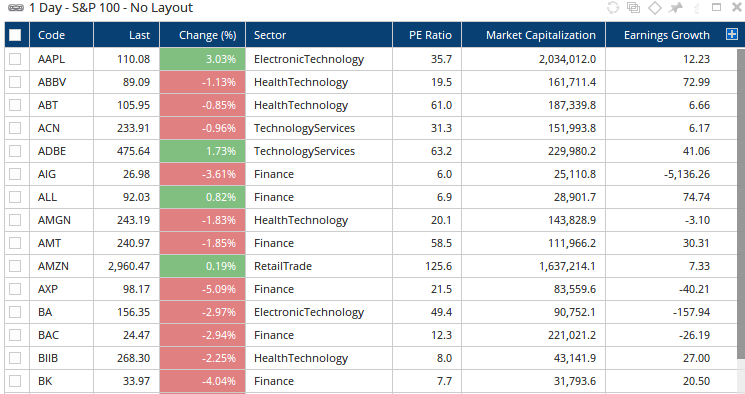Click the Earnings Growth column header
The image size is (745, 394).
click(x=666, y=35)
